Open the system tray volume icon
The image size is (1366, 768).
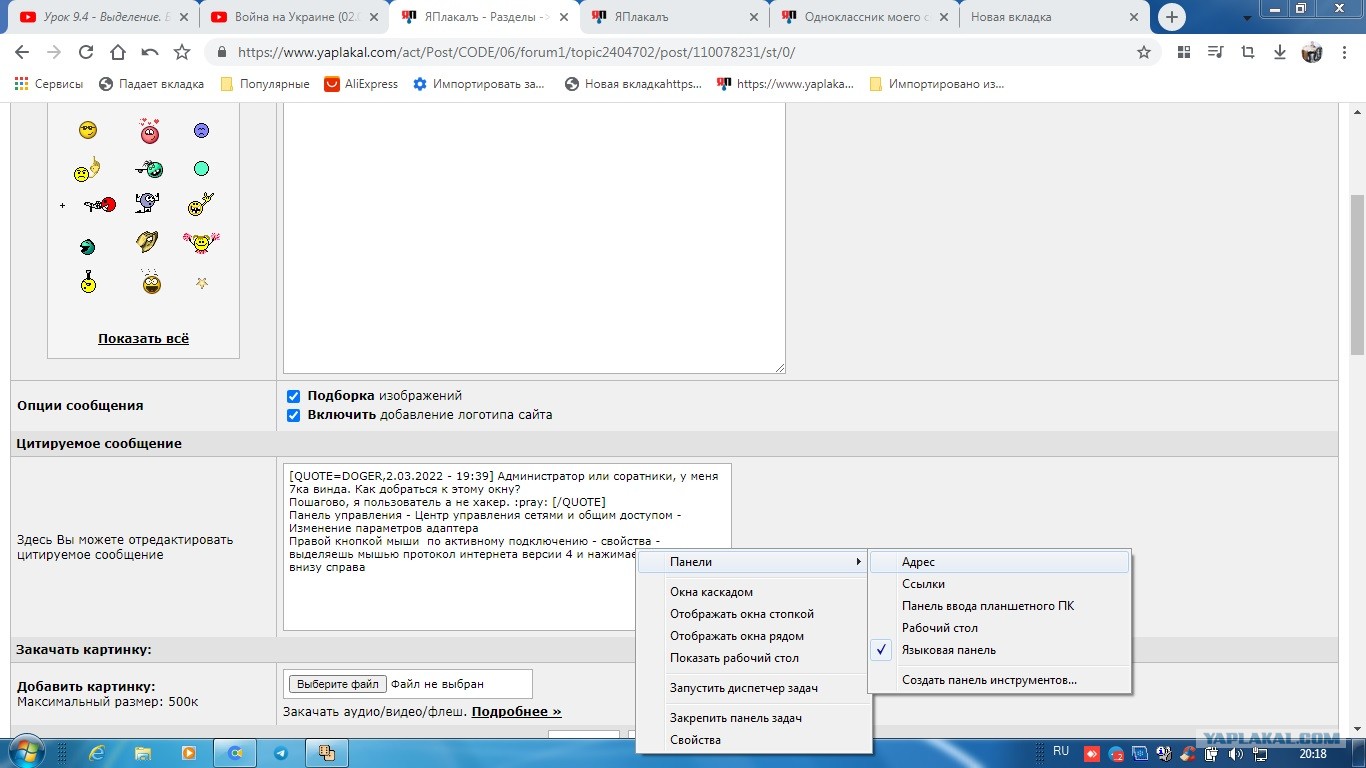click(x=1238, y=753)
